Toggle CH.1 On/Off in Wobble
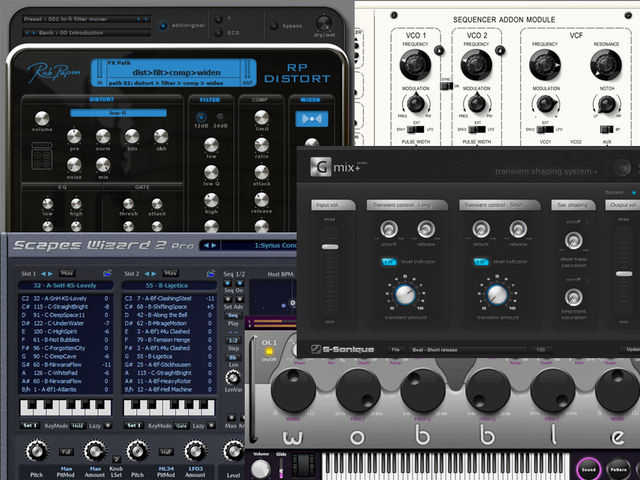 click(269, 351)
